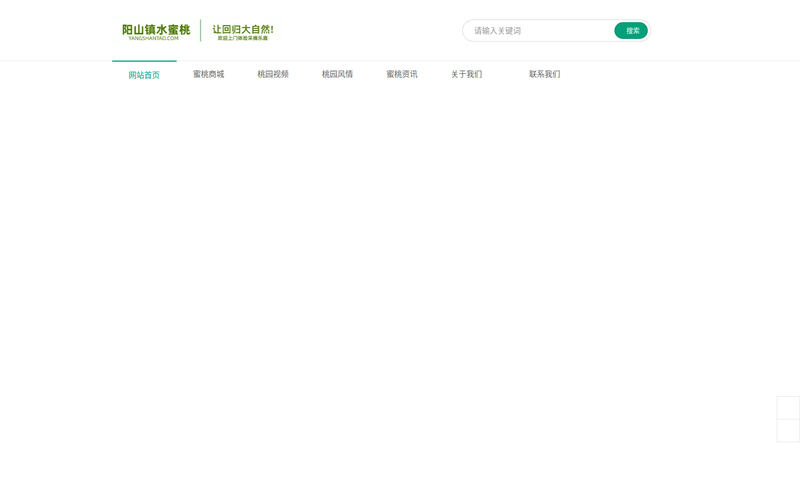Open the 蜜桃资讯 menu item
This screenshot has height=500, width=800.
(402, 74)
